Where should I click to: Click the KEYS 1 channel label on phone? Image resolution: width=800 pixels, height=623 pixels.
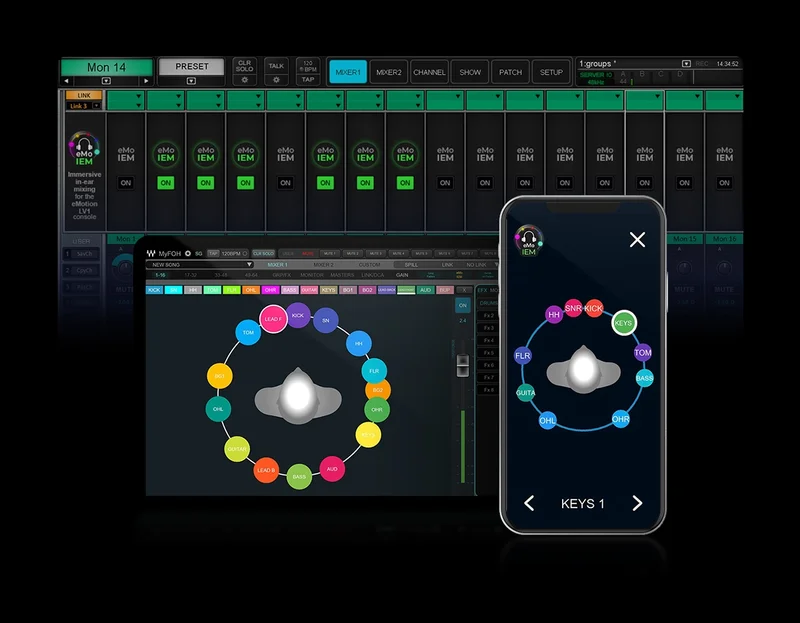(x=583, y=504)
